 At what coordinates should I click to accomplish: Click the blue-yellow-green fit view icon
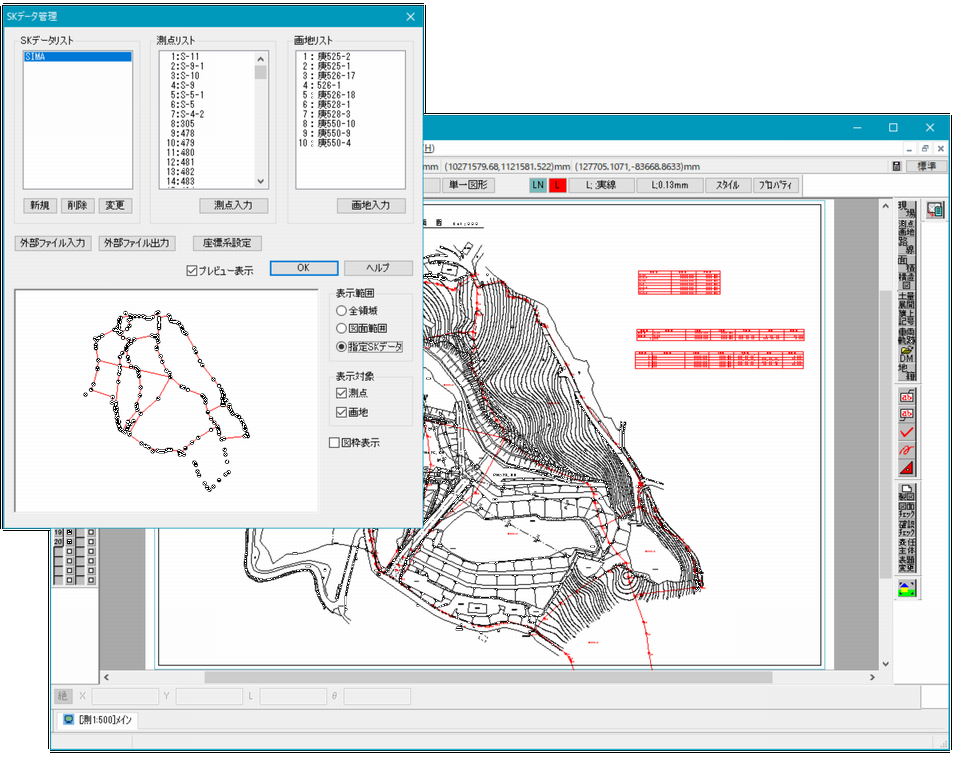(907, 589)
